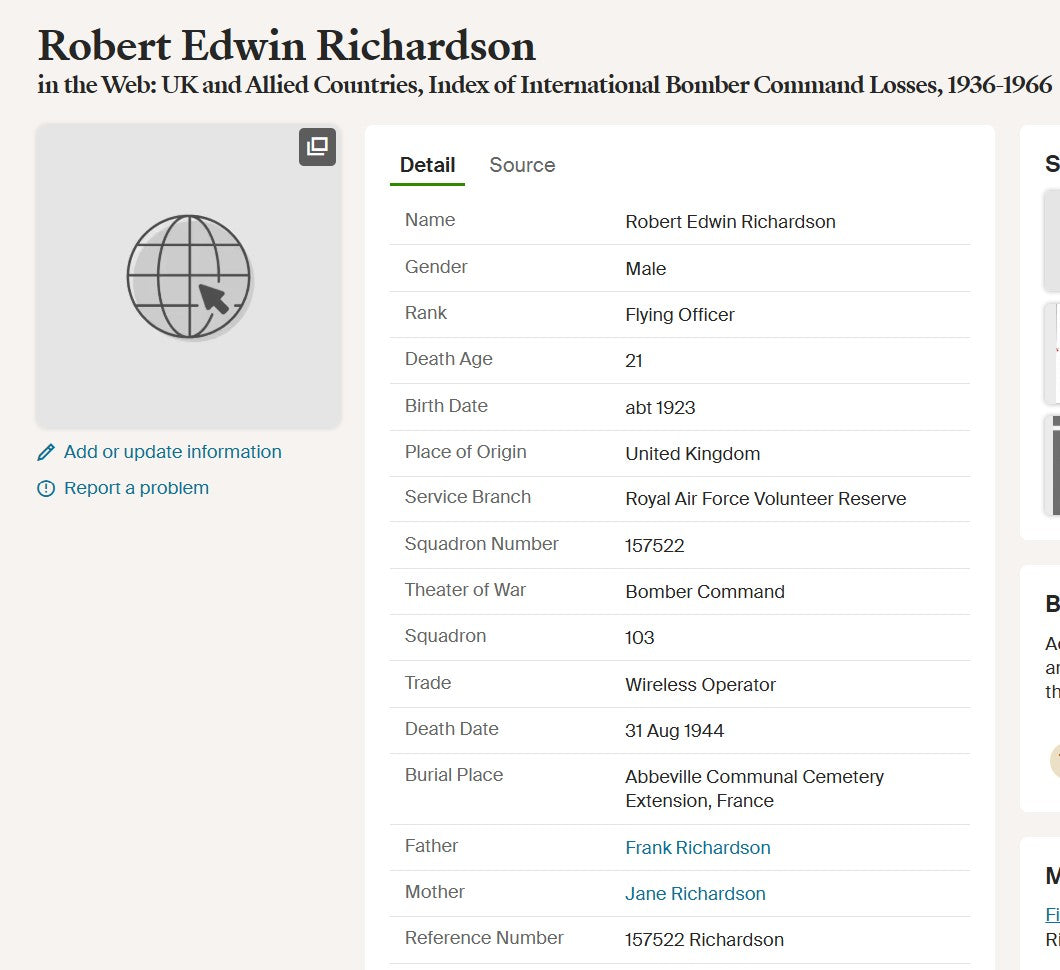The image size is (1060, 970).
Task: Open father Frank Richardson's record
Action: [x=698, y=848]
